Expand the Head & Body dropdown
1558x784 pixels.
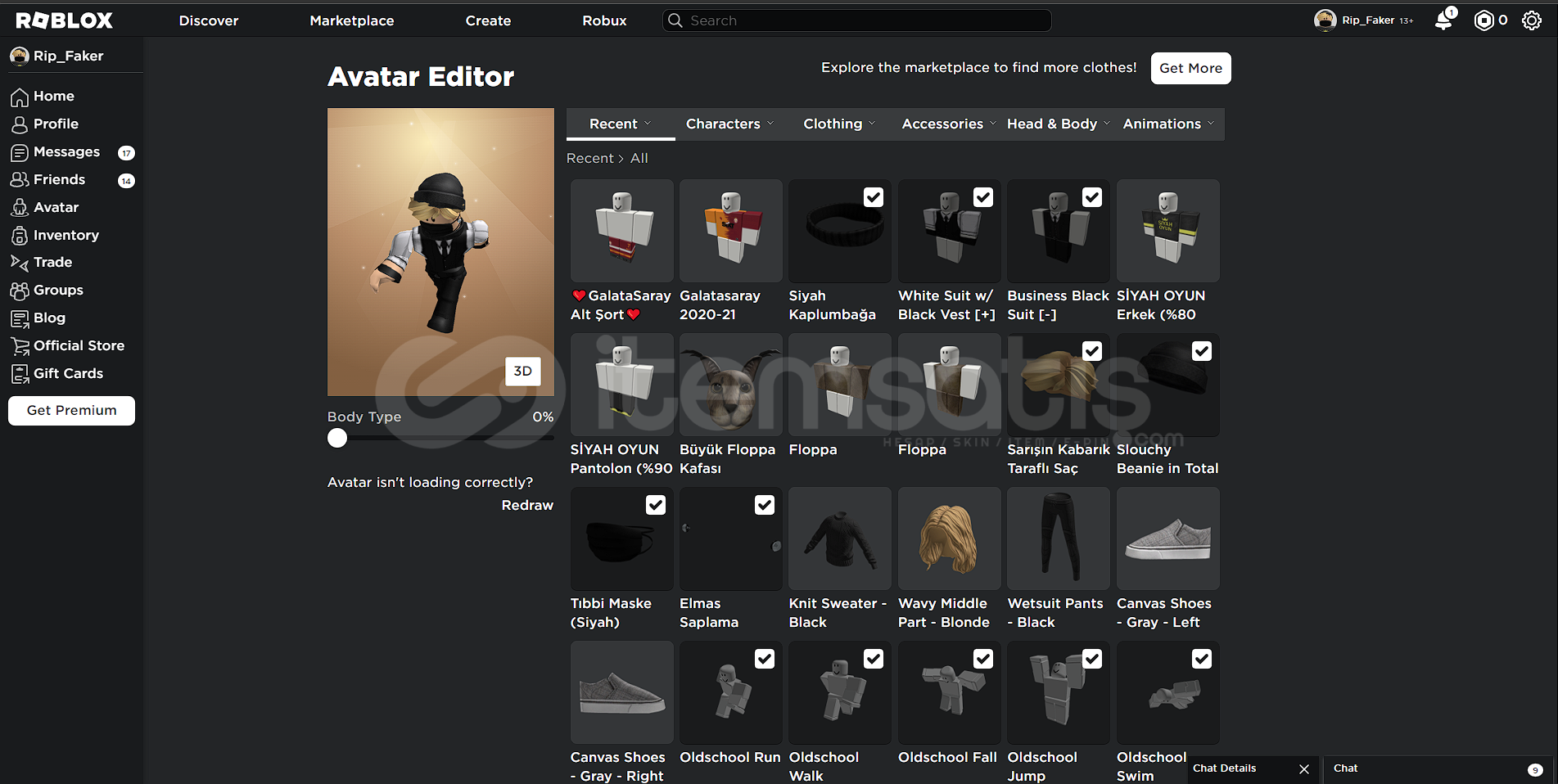(1059, 124)
